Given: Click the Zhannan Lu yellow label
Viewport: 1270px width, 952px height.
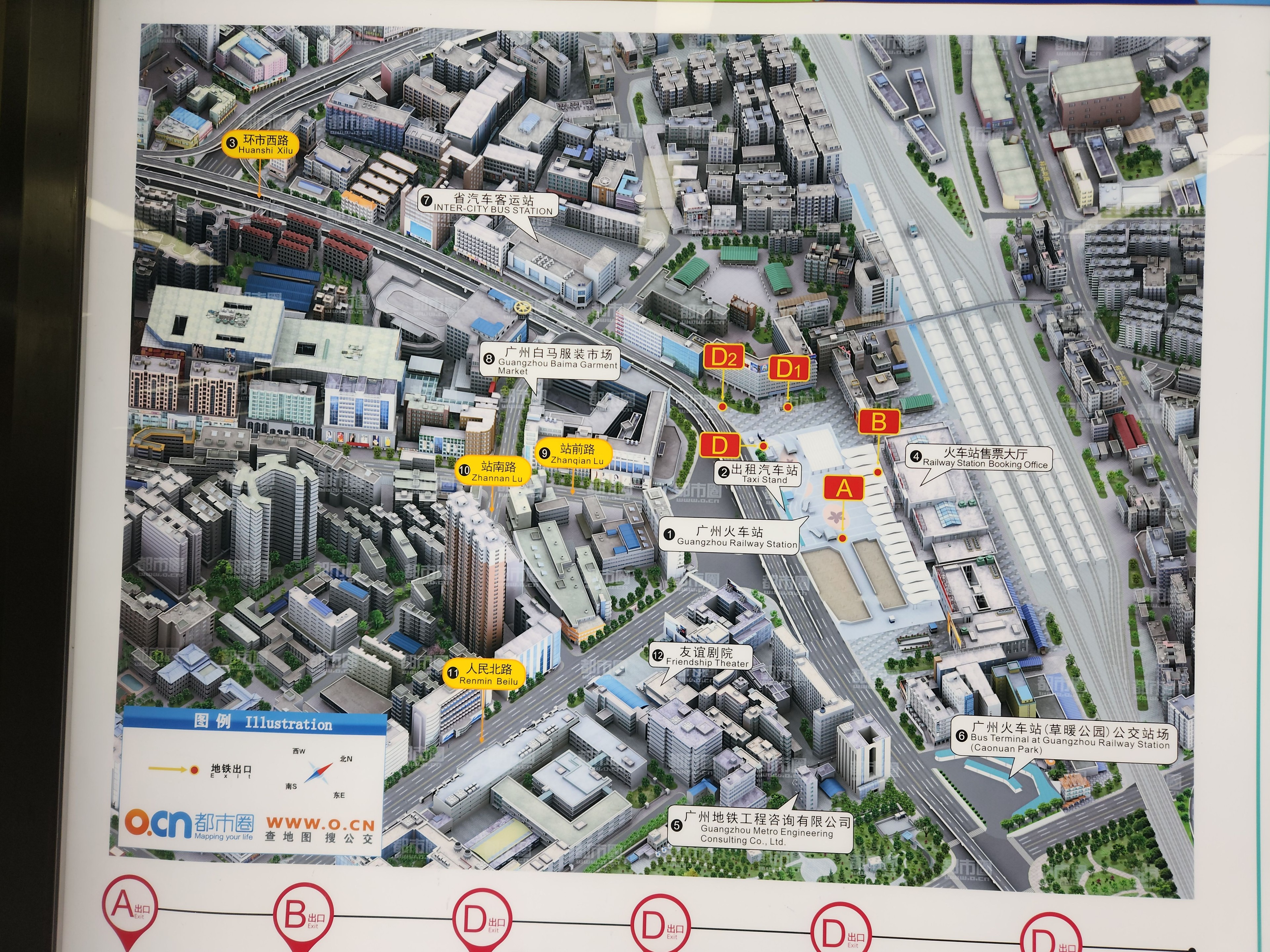Looking at the screenshot, I should click(x=492, y=472).
